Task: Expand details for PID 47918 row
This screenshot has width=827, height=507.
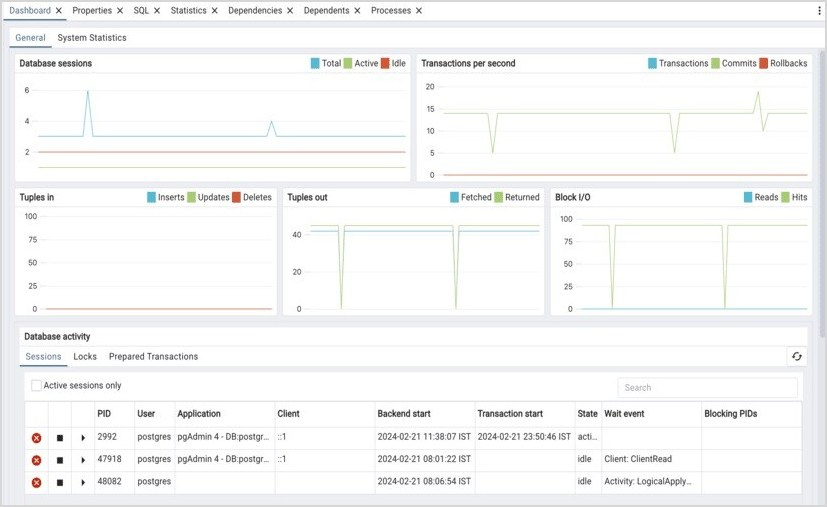Action: click(83, 460)
